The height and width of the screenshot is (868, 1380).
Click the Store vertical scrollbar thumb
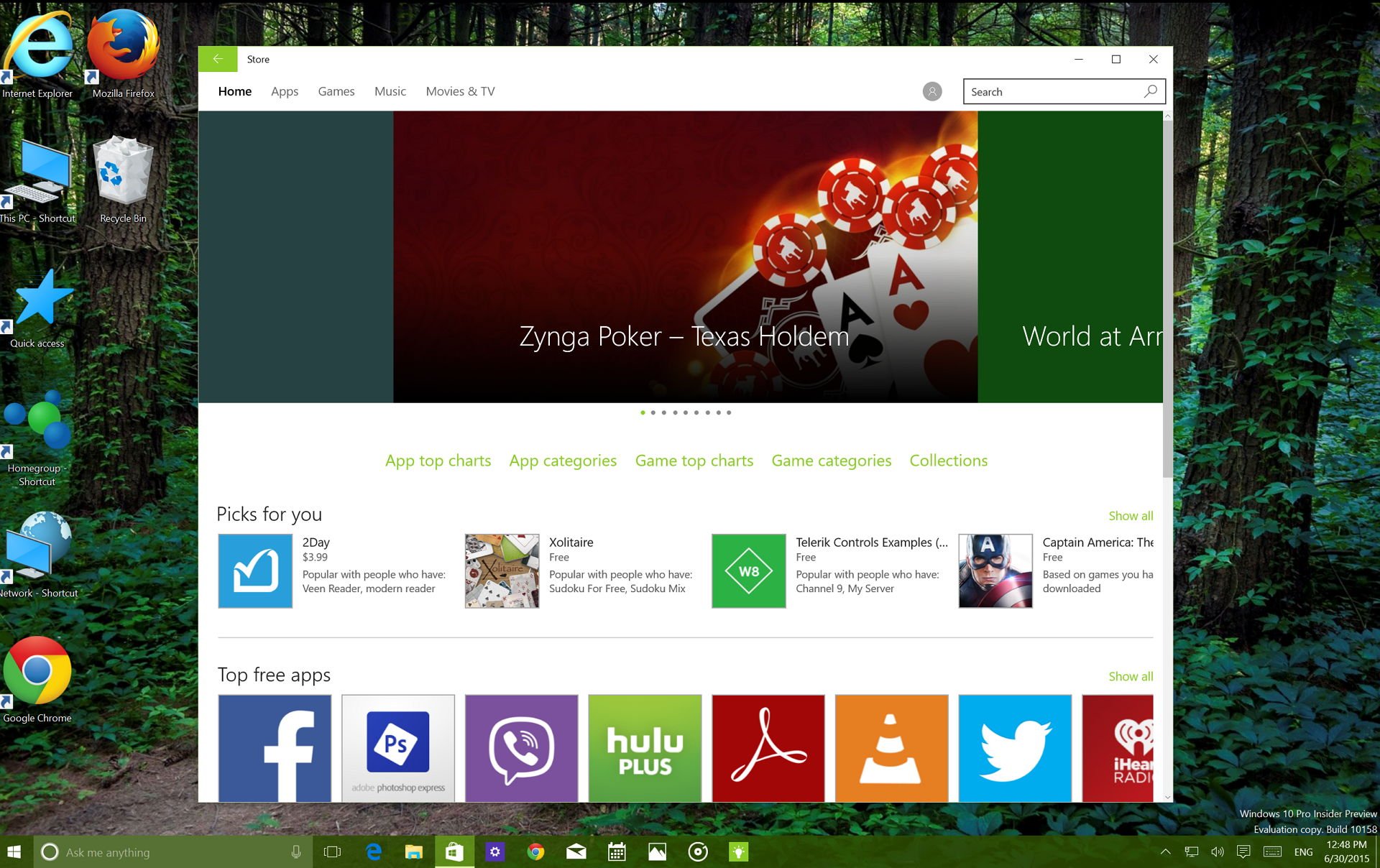tap(1168, 298)
